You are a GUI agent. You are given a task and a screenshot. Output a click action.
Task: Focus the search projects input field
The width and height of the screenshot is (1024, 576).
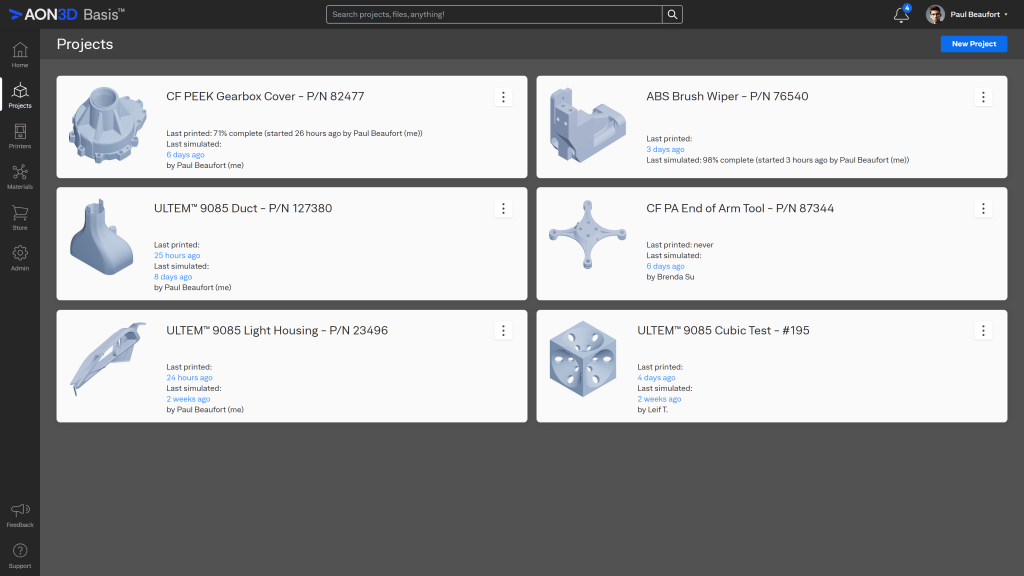pyautogui.click(x=494, y=14)
